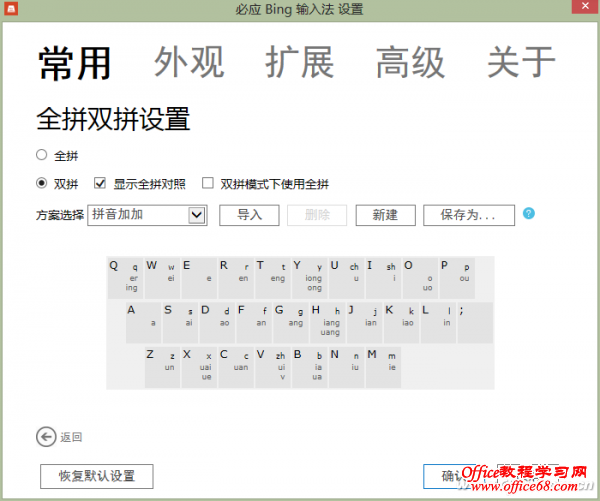The height and width of the screenshot is (501, 600).
Task: Click the G key with ang
Action: coord(291,323)
